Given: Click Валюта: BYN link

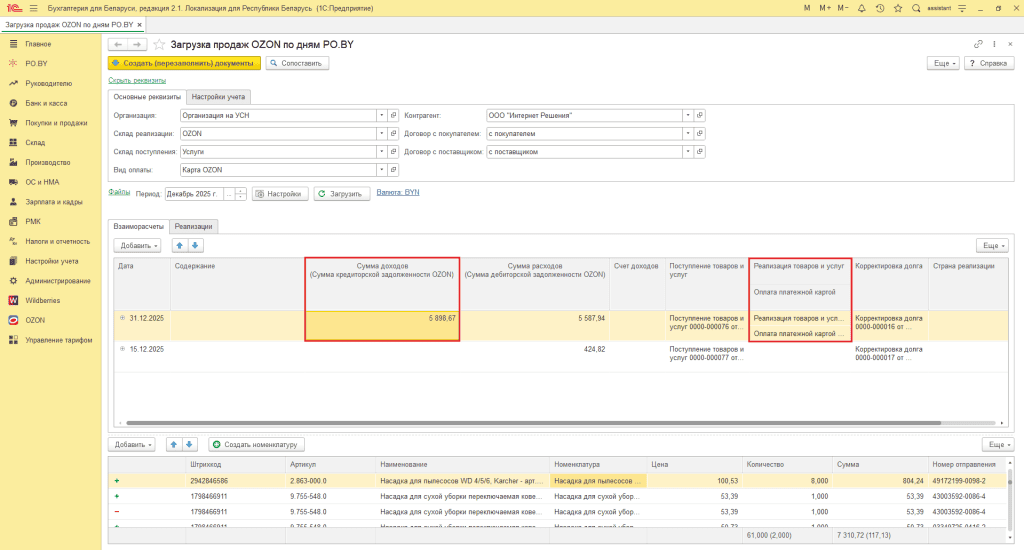Looking at the screenshot, I should (x=398, y=193).
